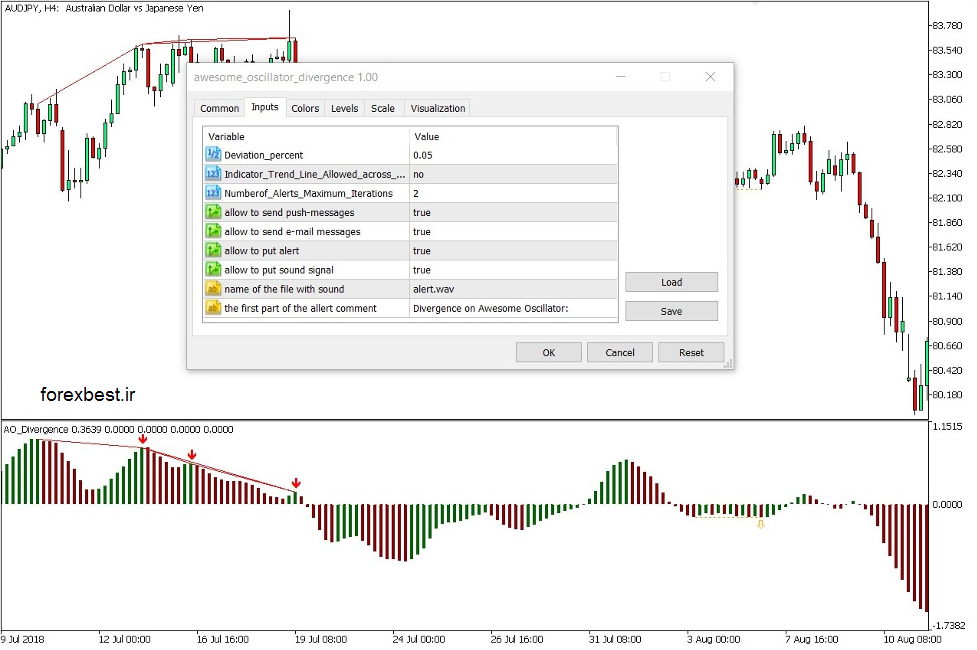977x650 pixels.
Task: Click the boolean icon beside allow to send e-mail messages
Action: pos(212,231)
